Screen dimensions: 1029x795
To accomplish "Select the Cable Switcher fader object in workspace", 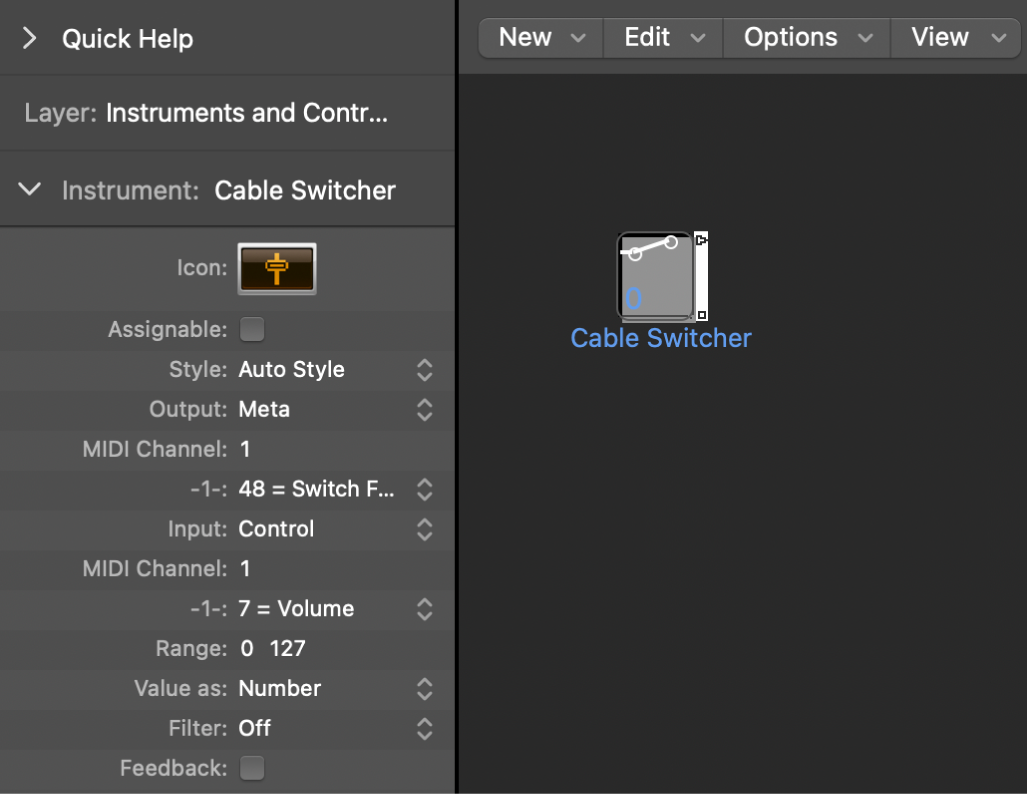I will point(655,277).
